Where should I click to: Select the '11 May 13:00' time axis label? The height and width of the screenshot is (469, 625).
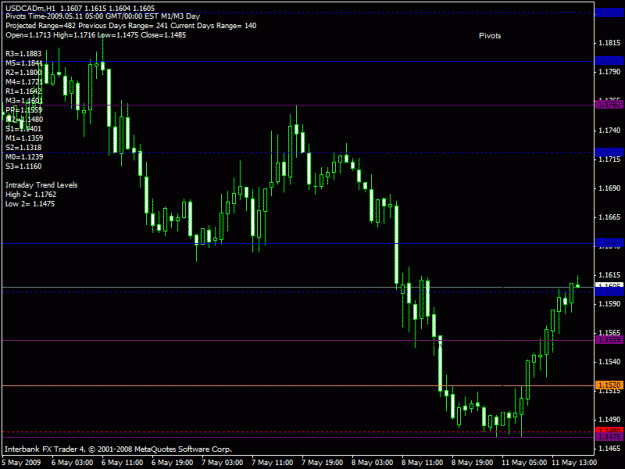click(574, 463)
